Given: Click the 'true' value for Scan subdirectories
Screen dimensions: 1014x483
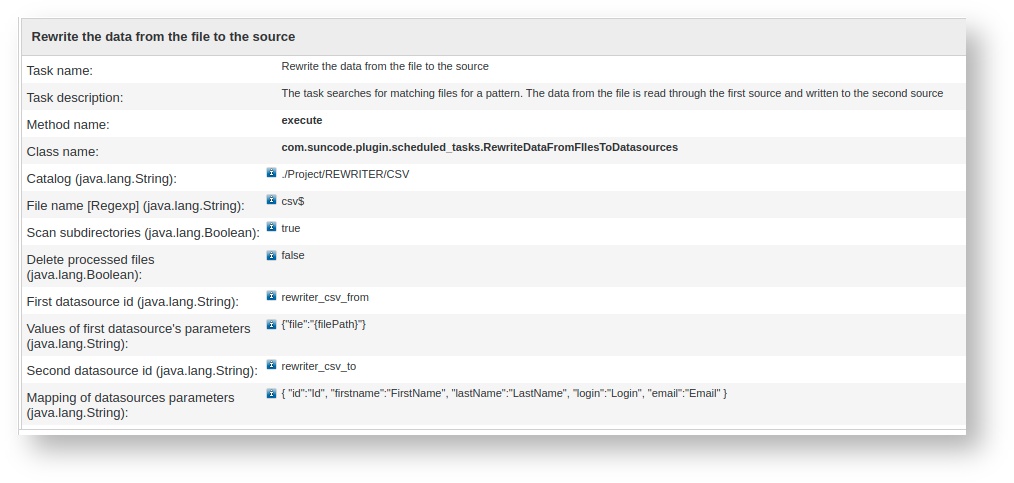Looking at the screenshot, I should [x=290, y=228].
